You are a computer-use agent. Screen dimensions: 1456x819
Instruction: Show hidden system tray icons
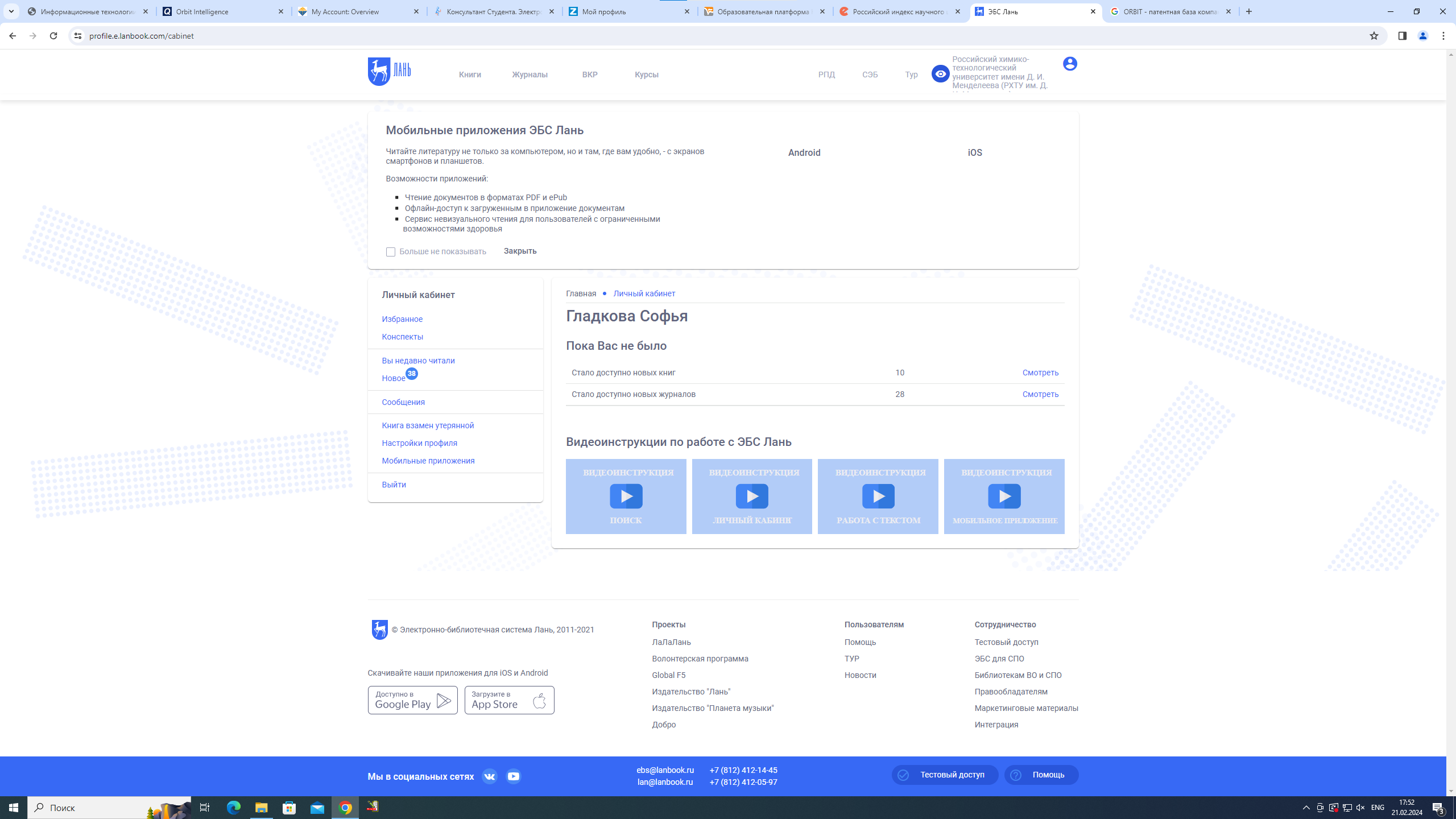pyautogui.click(x=1306, y=808)
